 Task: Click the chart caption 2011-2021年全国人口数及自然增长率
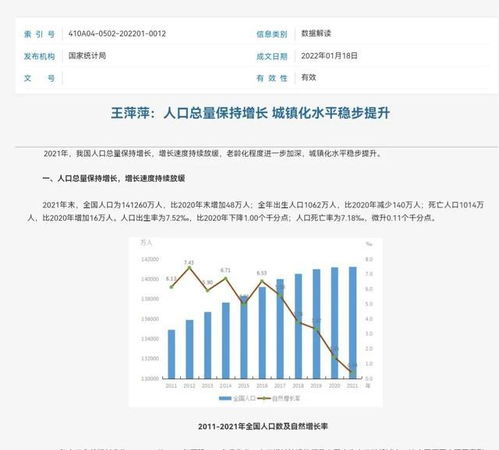pos(263,426)
